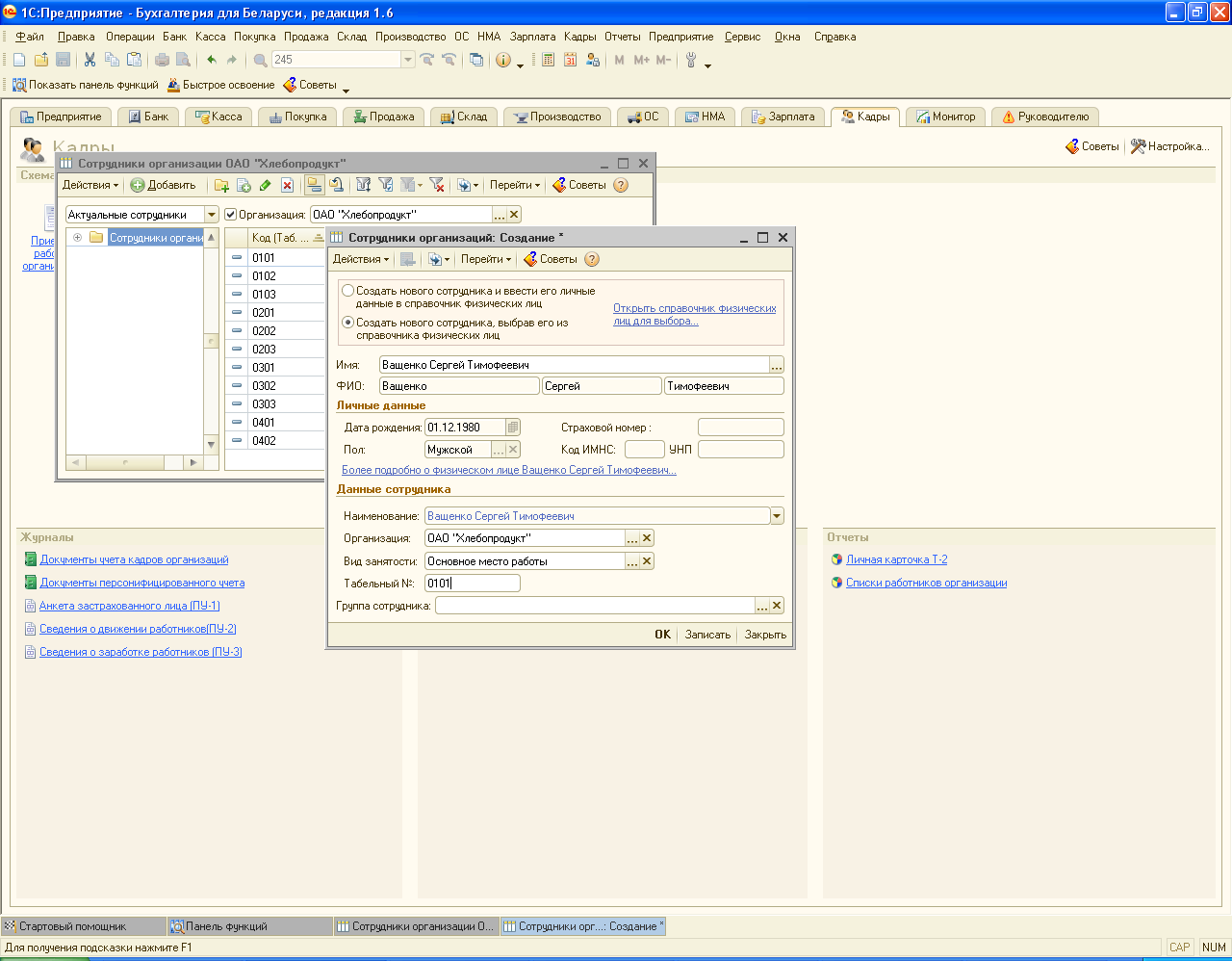
Task: Open the Справка menu
Action: [x=834, y=37]
